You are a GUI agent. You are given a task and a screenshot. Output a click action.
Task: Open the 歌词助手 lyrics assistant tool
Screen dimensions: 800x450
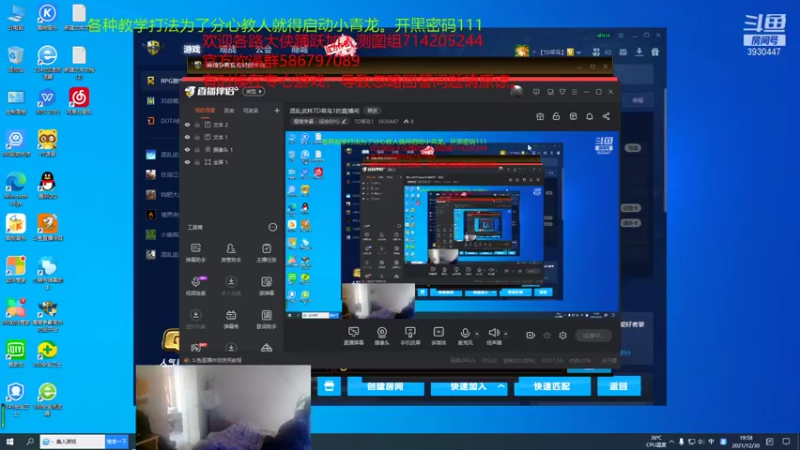click(x=266, y=319)
